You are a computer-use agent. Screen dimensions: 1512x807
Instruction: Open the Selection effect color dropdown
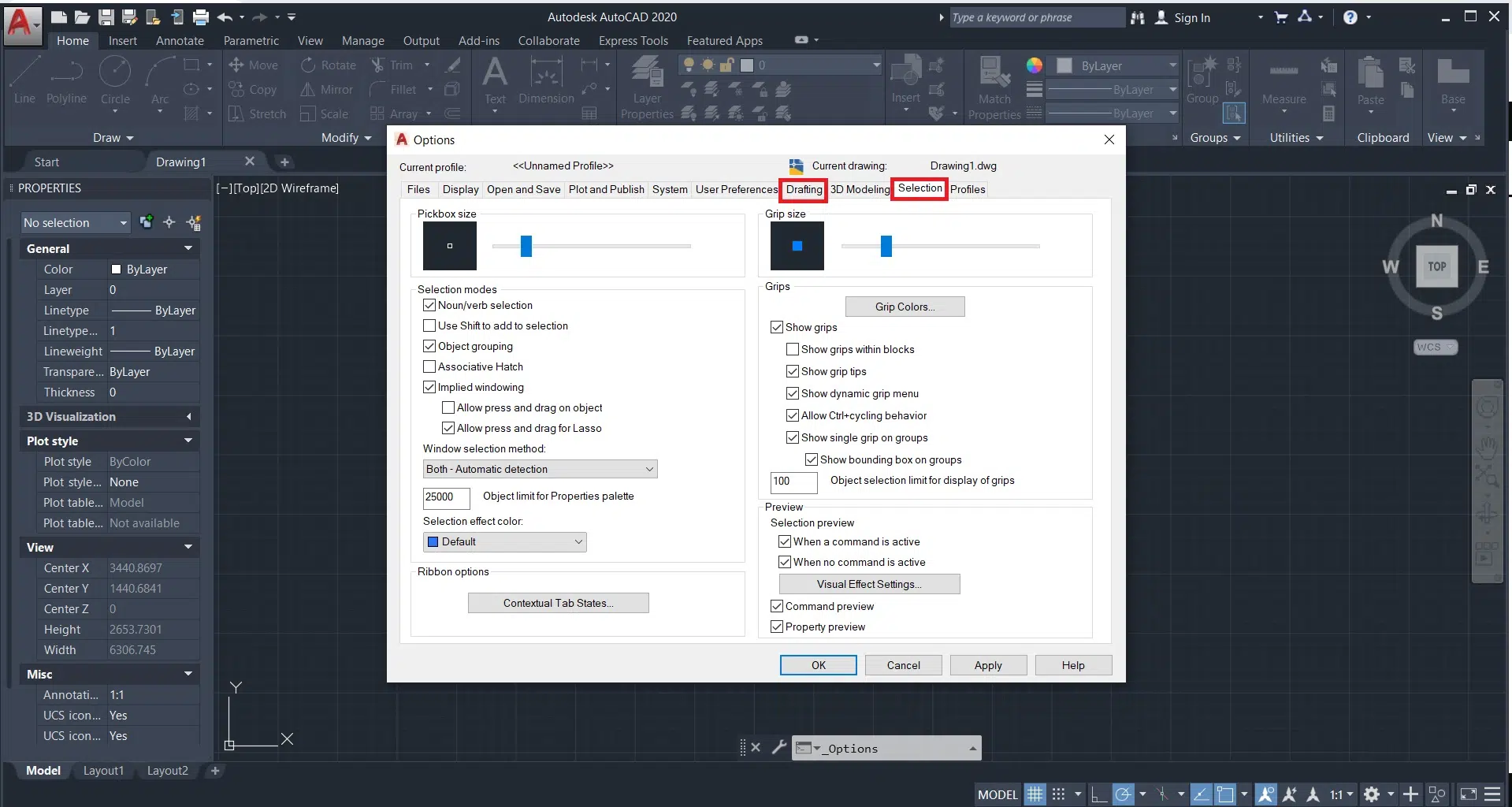(x=505, y=541)
